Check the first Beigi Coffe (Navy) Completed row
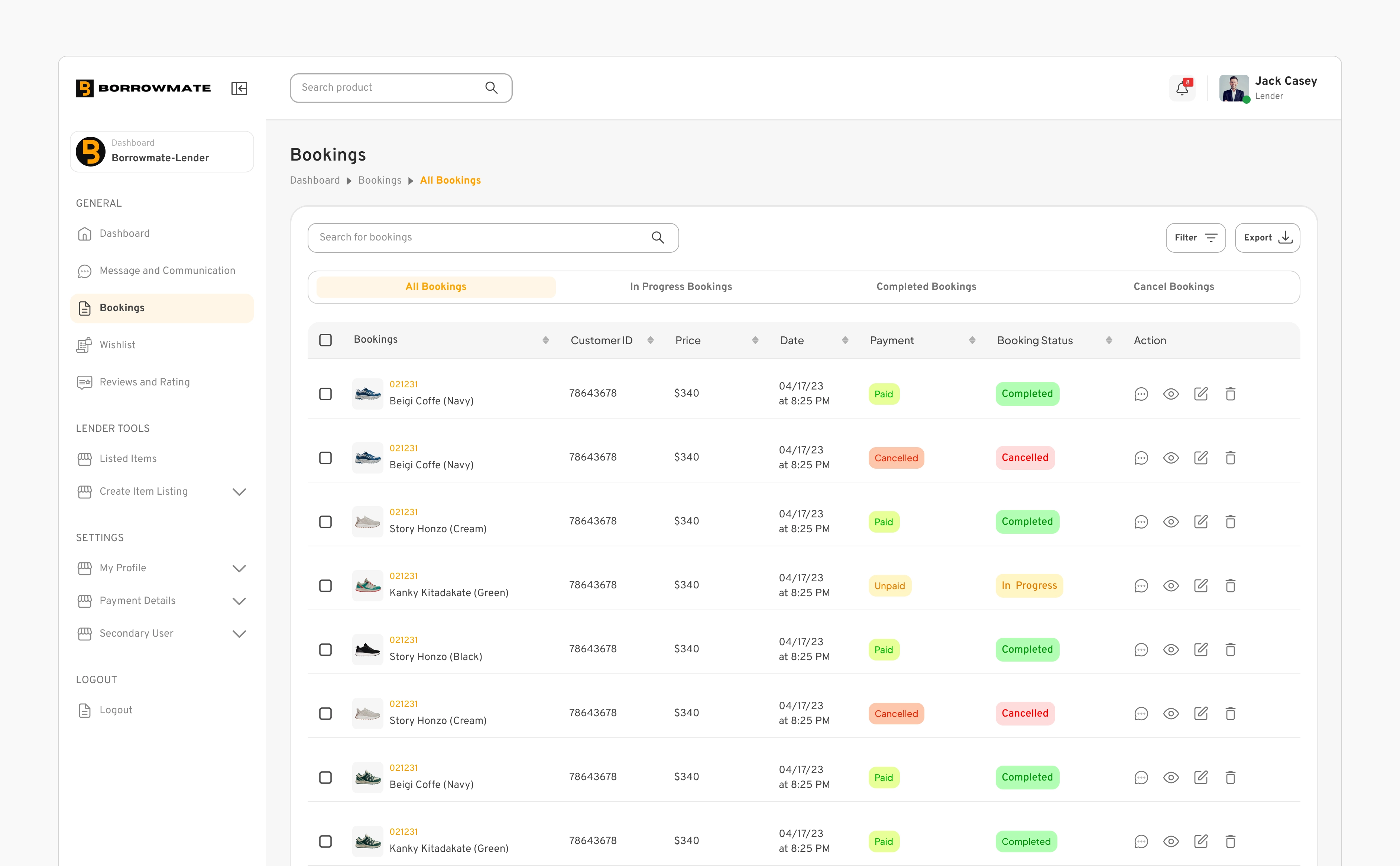This screenshot has height=866, width=1400. (325, 394)
